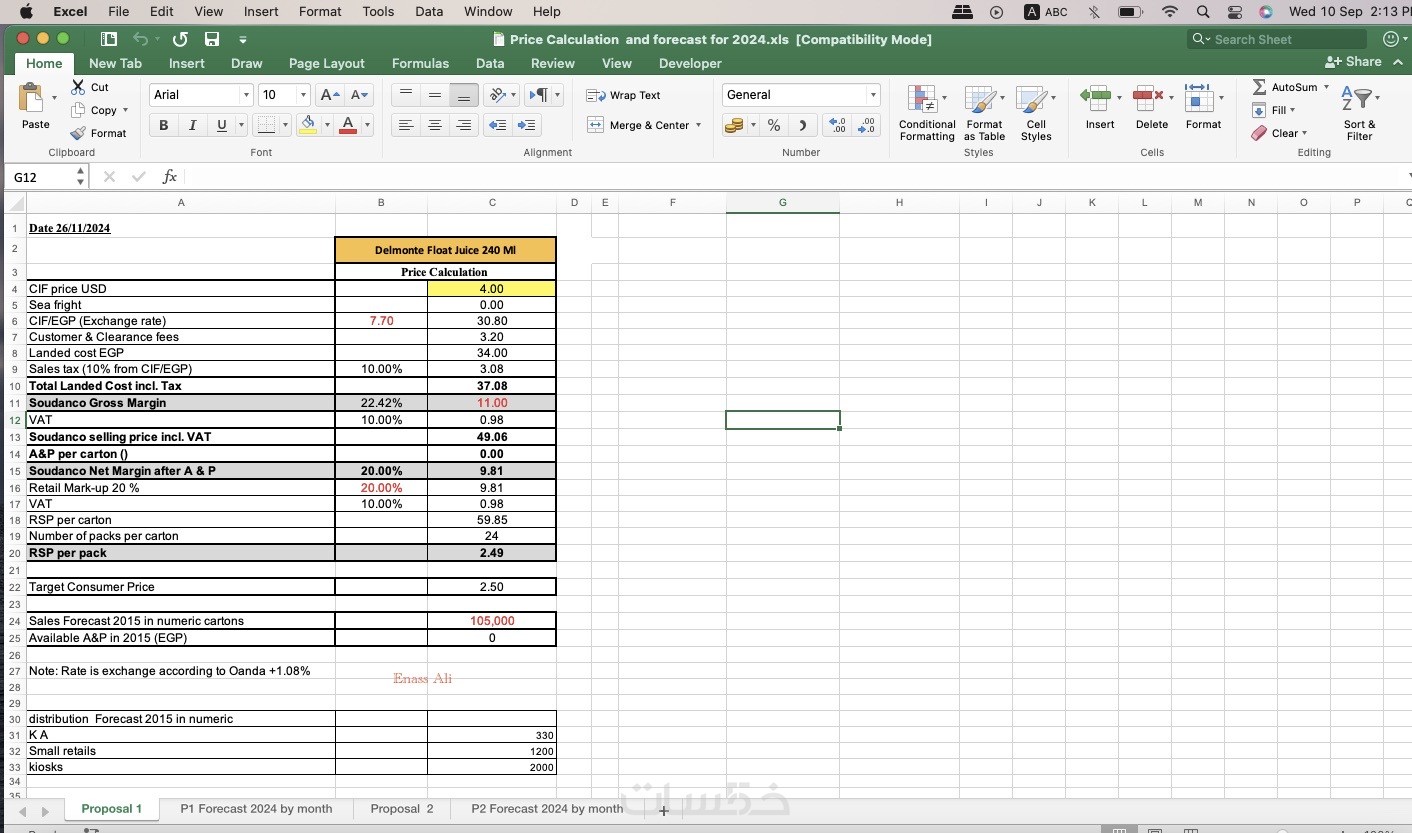Open the Arial font name dropdown
Viewport: 1412px width, 833px height.
coord(246,95)
